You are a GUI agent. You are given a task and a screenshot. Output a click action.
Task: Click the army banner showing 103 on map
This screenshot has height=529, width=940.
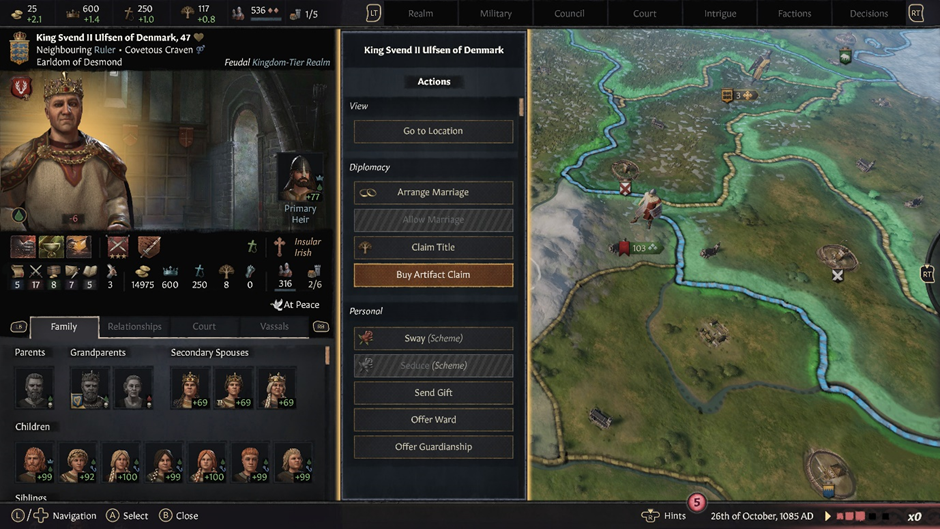click(x=638, y=248)
